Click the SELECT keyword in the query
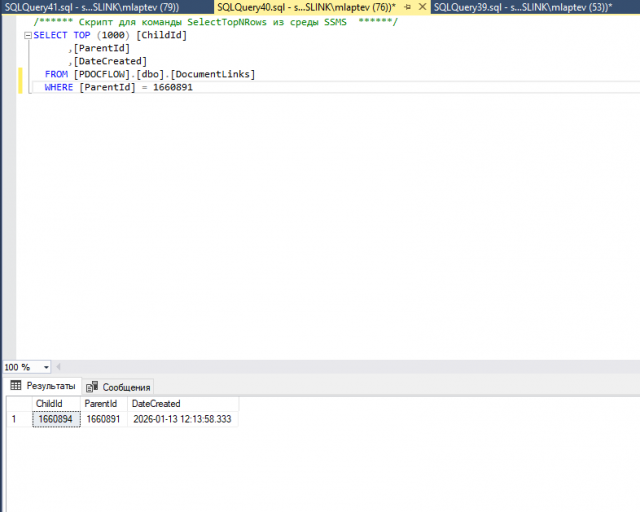This screenshot has height=512, width=640. tap(50, 35)
